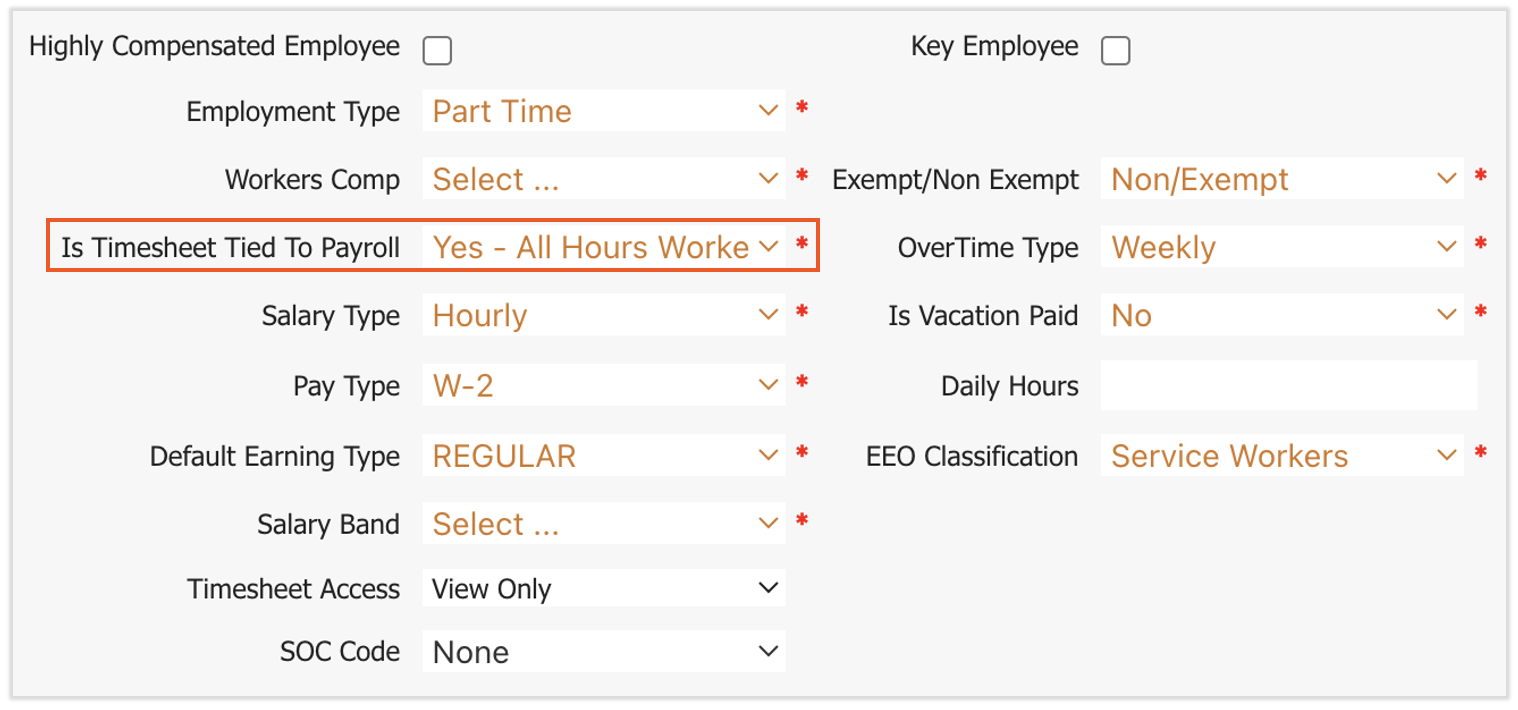Image resolution: width=1518 pixels, height=710 pixels.
Task: Expand the SOC Code dropdown
Action: [603, 652]
